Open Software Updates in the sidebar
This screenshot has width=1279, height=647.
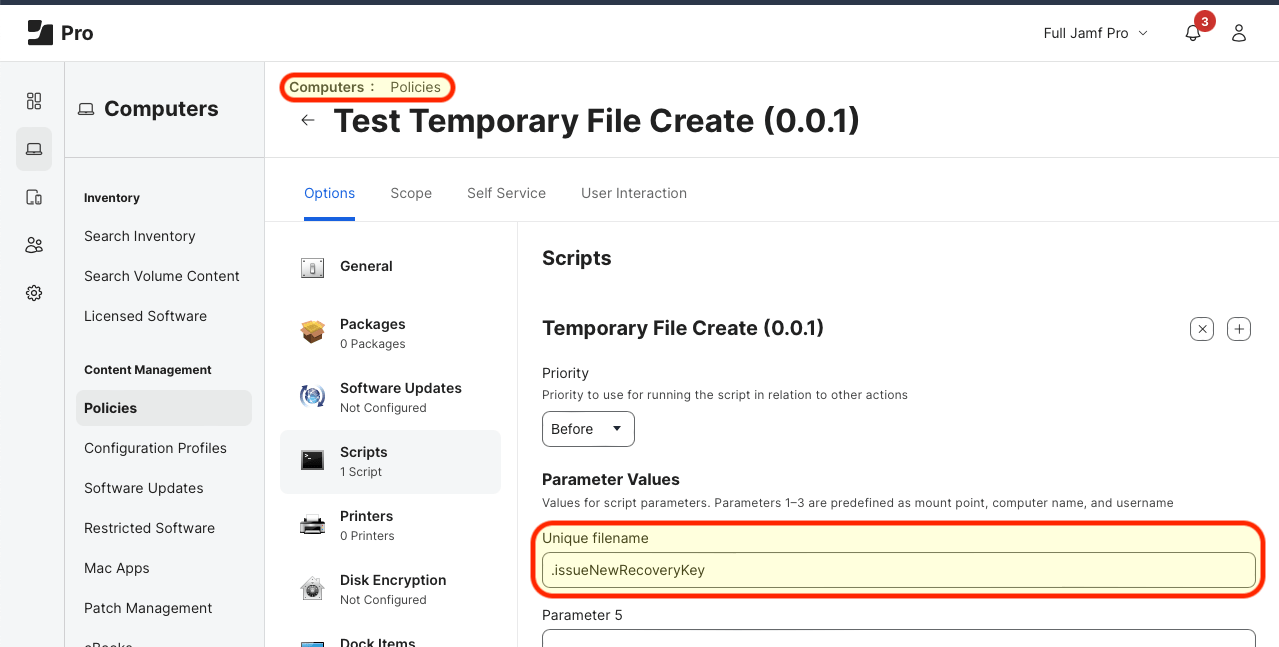[x=144, y=488]
